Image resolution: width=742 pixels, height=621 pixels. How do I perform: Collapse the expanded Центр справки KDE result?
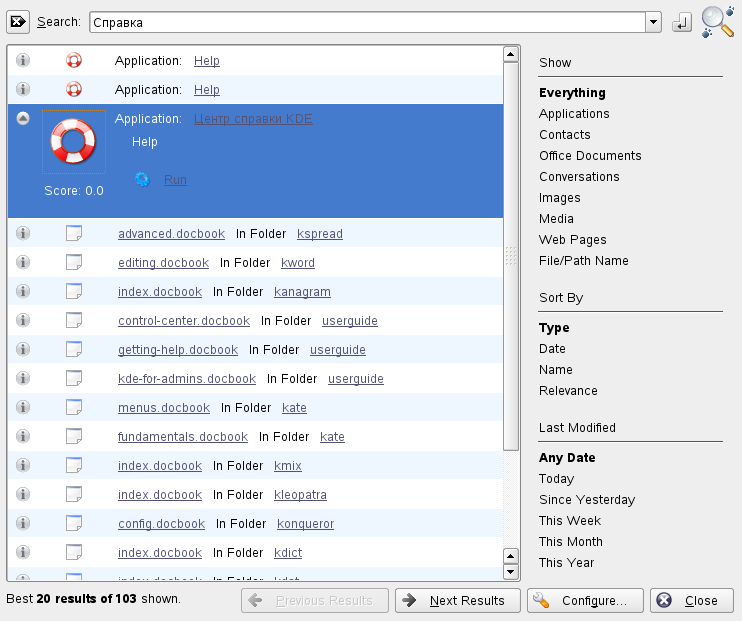pos(23,119)
